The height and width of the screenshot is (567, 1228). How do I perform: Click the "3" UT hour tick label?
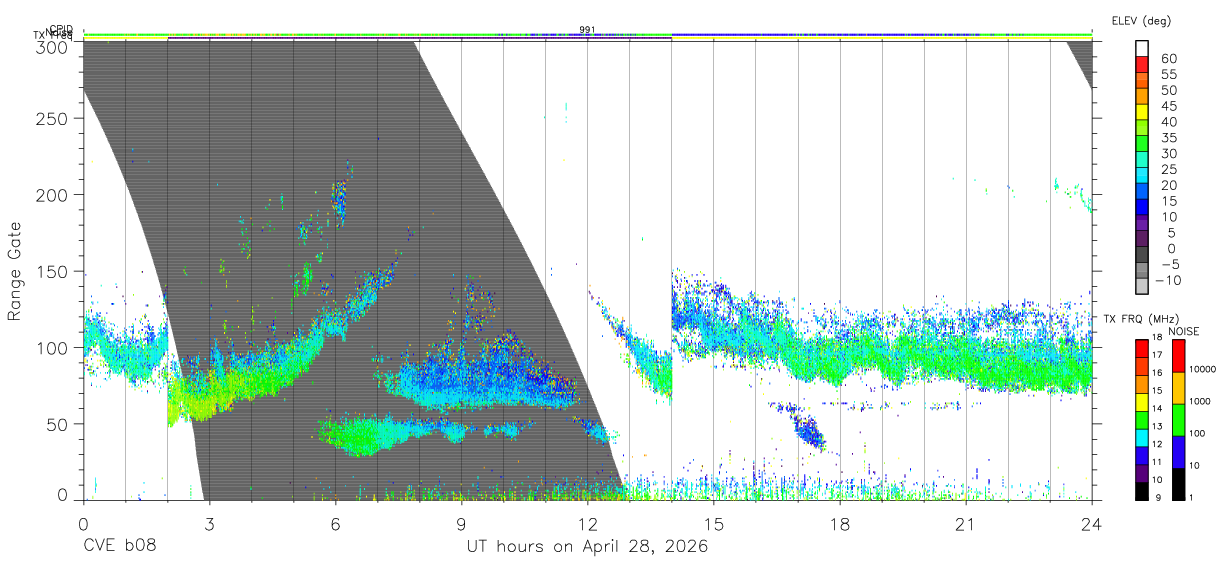(209, 524)
